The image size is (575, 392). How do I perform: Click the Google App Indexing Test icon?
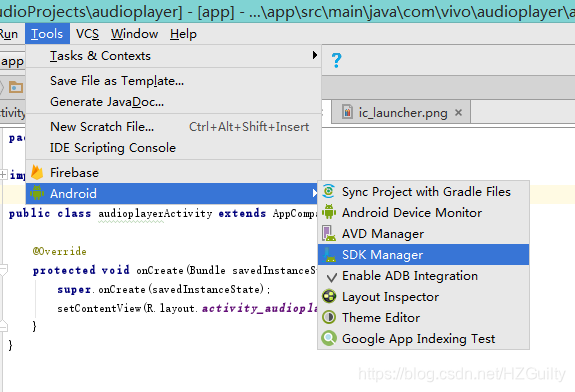coord(329,338)
